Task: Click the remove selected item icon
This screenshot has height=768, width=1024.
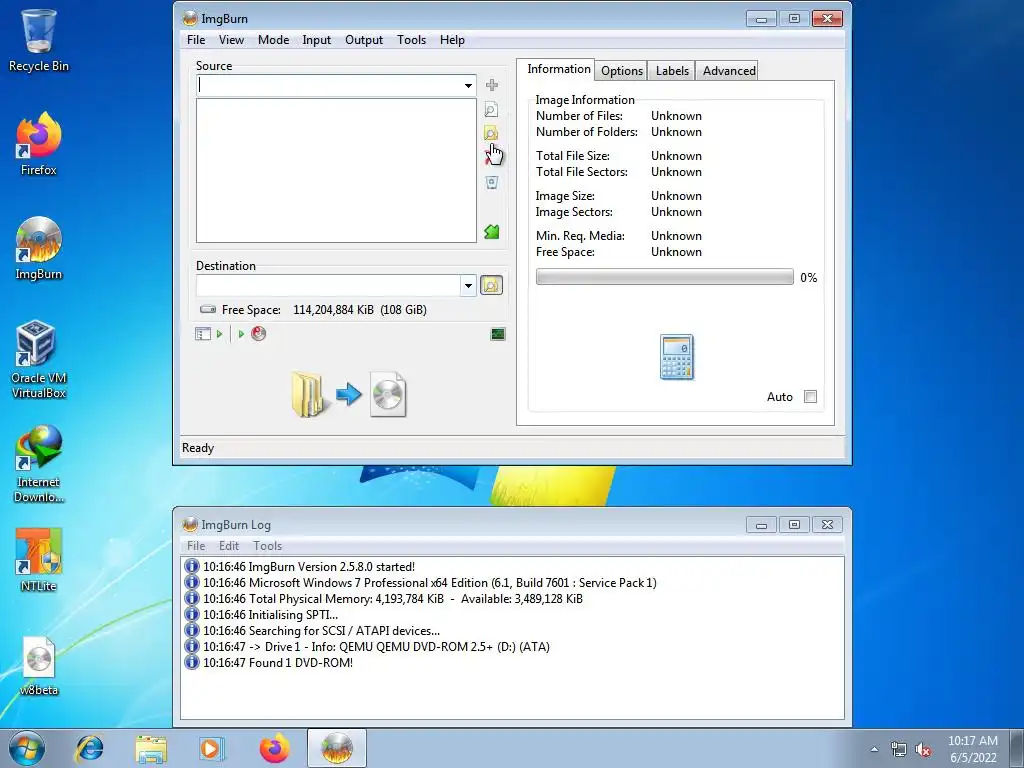Action: point(490,157)
